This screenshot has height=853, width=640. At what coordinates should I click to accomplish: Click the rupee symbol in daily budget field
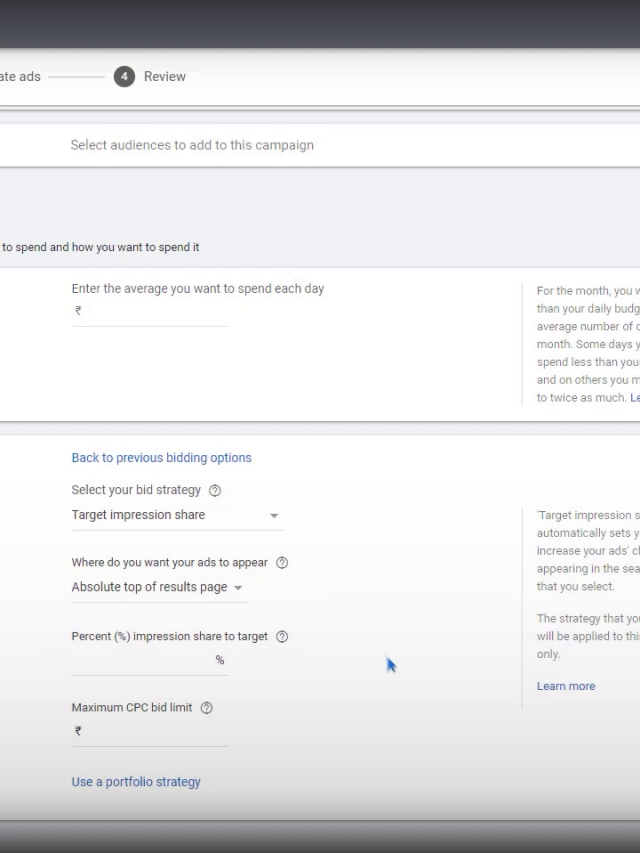point(78,311)
